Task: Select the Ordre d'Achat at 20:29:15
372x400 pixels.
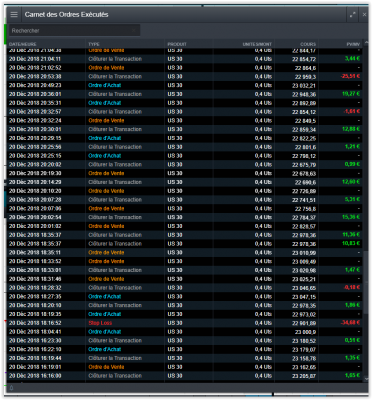Action: 105,138
